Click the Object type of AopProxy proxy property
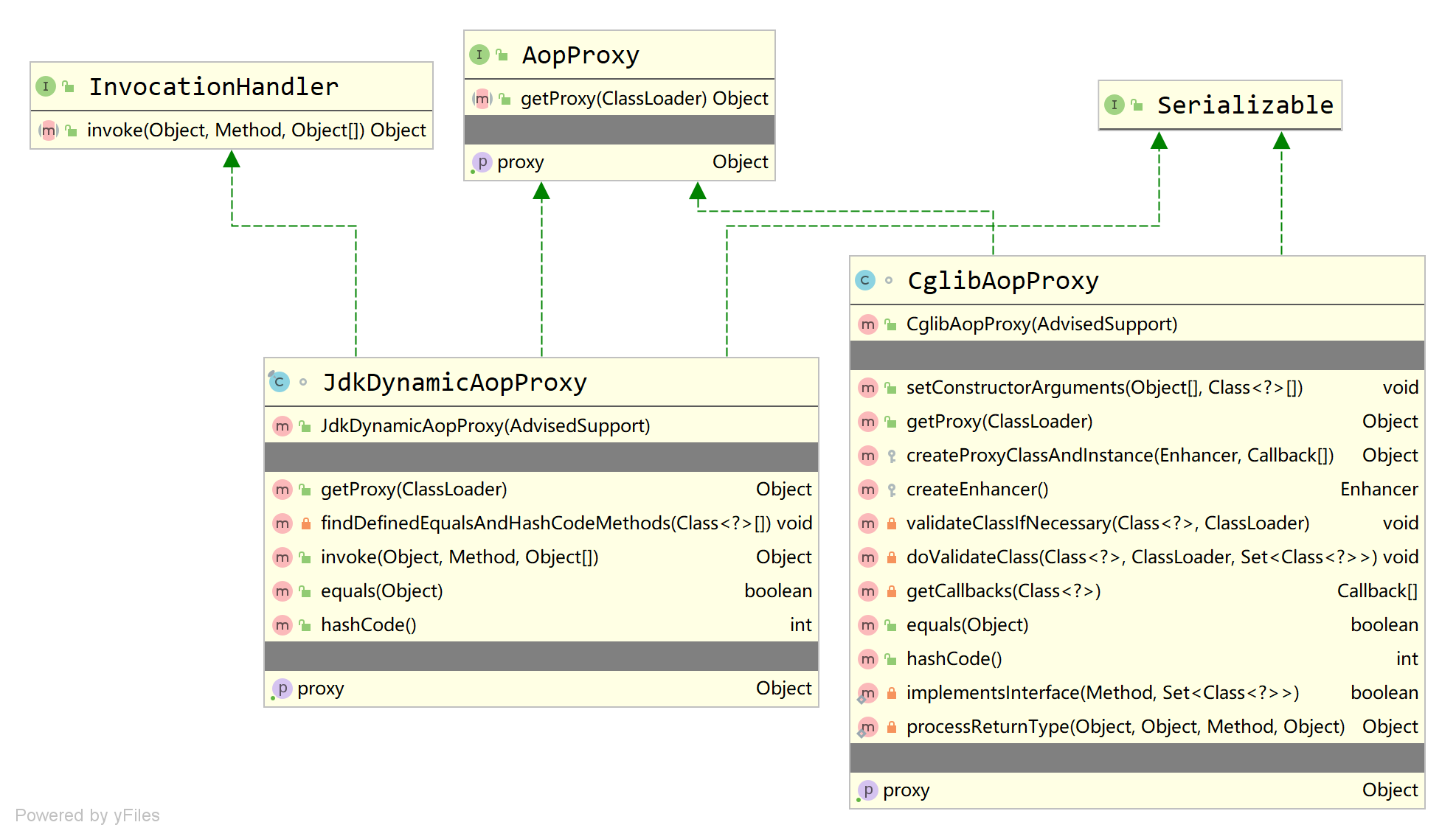The image size is (1456, 839). pos(740,162)
